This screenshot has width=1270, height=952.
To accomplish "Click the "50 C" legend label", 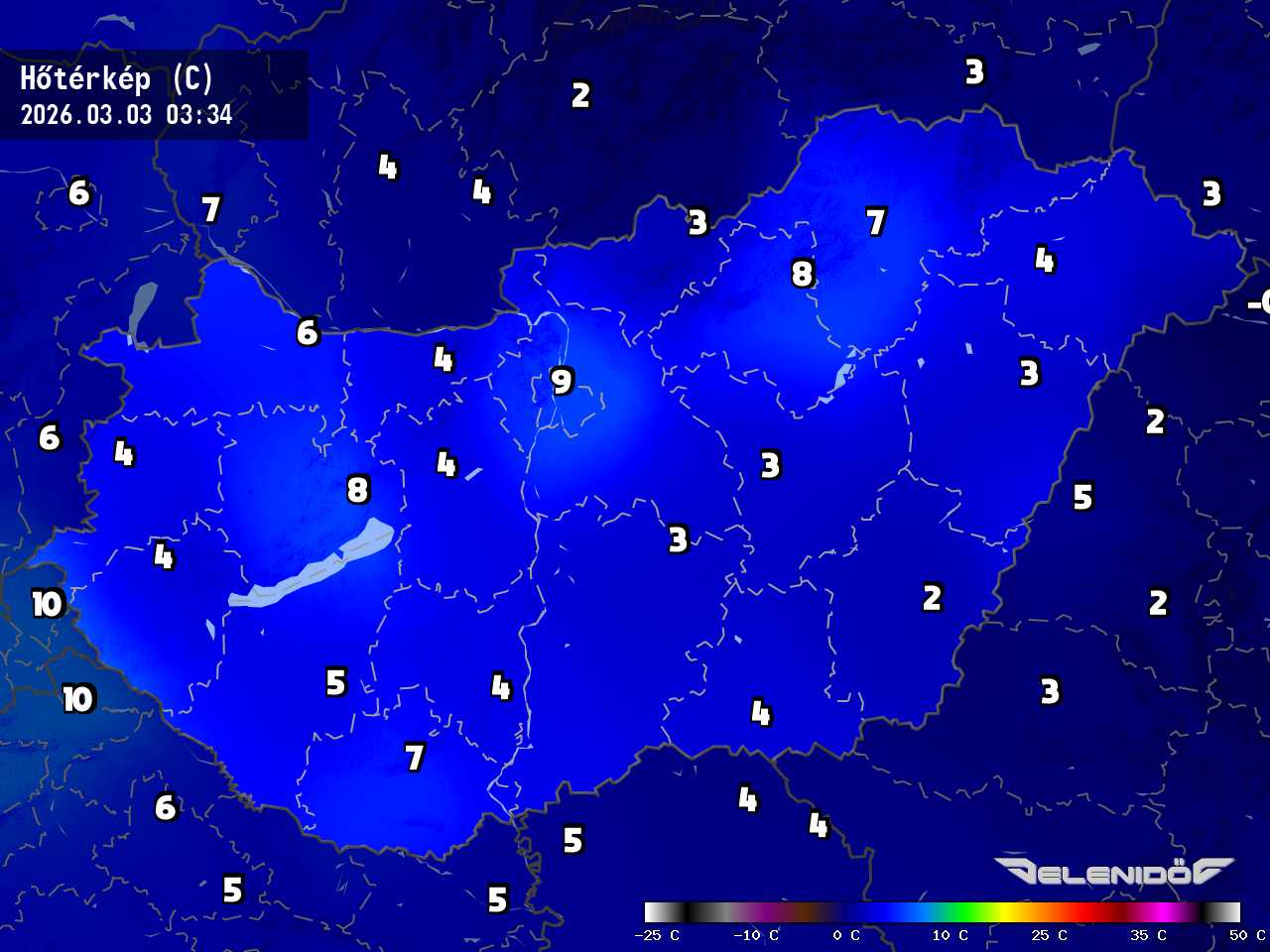I will [x=1246, y=935].
